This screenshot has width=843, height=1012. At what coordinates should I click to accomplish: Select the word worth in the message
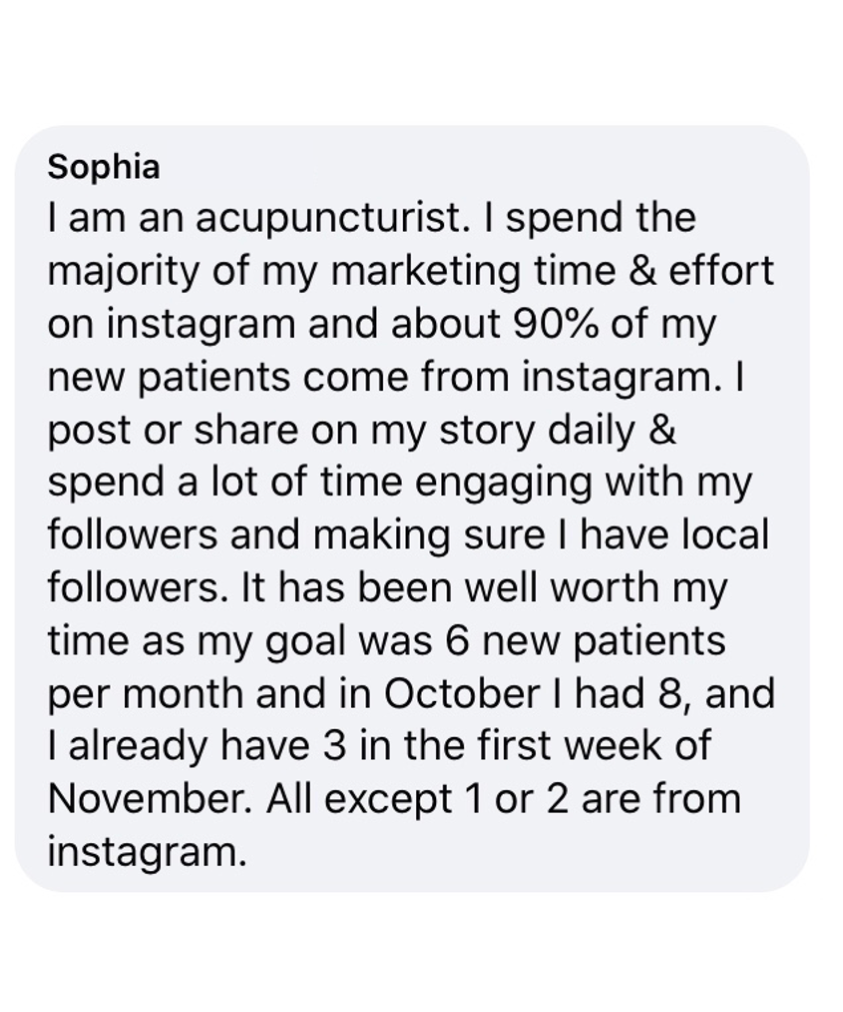(605, 588)
